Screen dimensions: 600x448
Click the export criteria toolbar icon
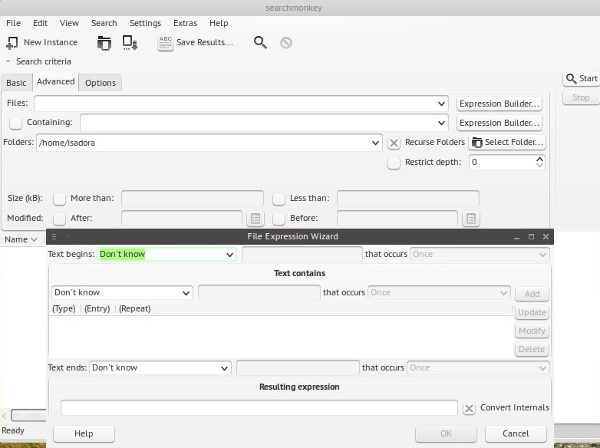coord(130,43)
